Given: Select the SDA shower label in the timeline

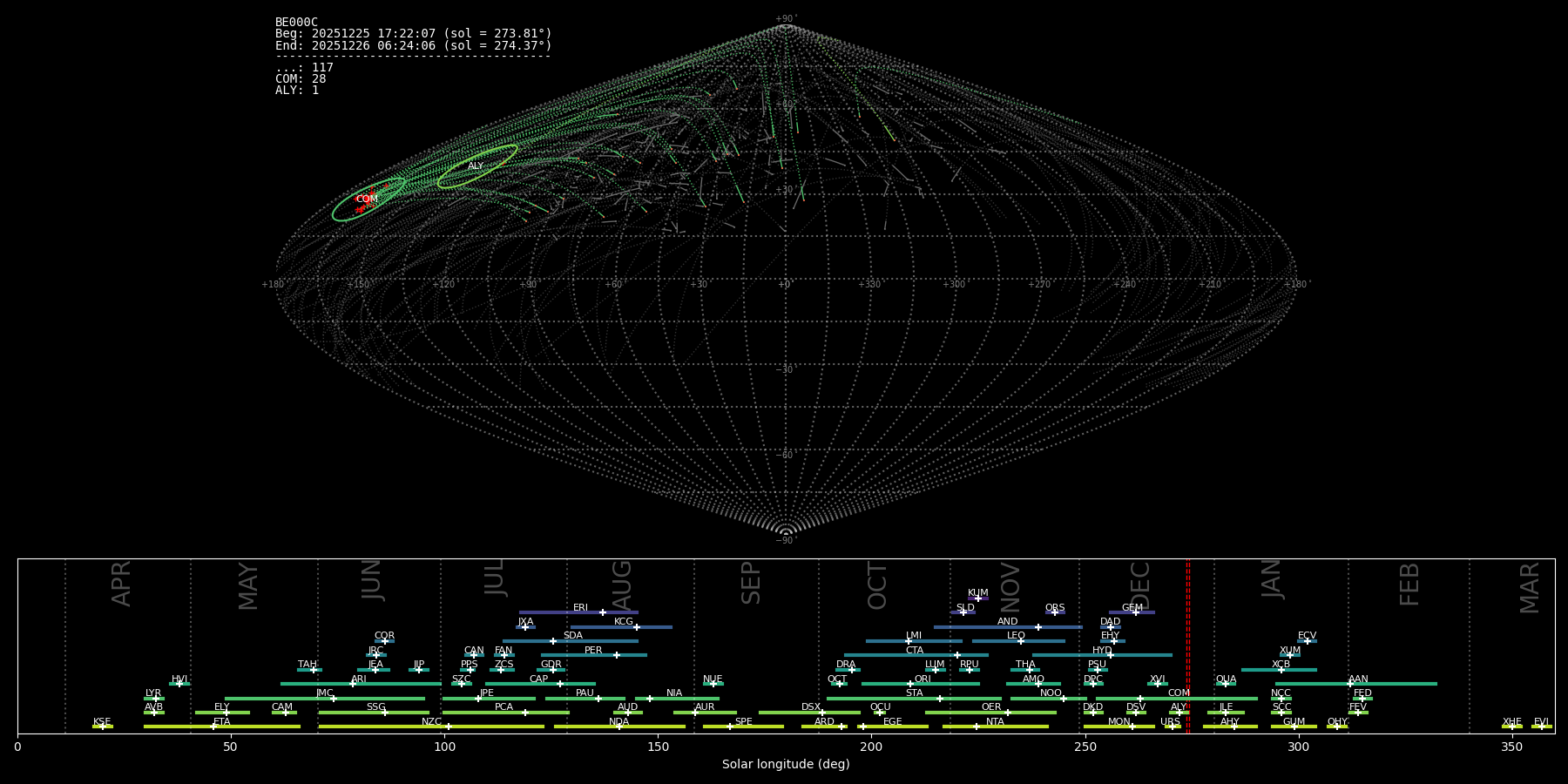Looking at the screenshot, I should tap(573, 636).
